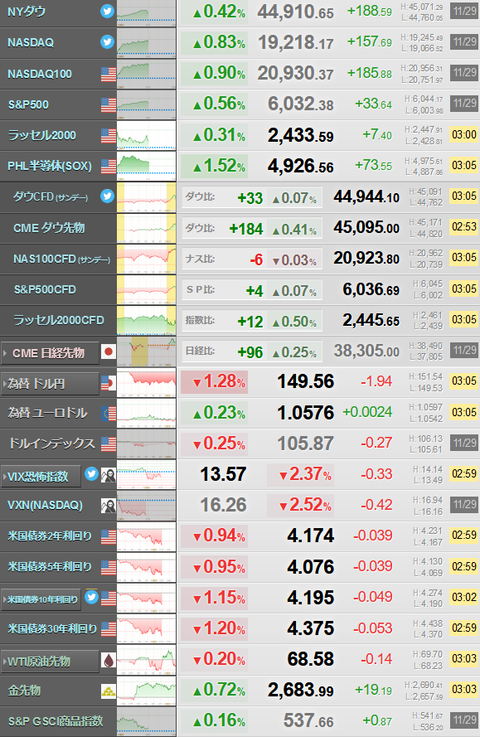The image size is (480, 737).
Task: Open the 金先物 mini chart
Action: point(146,690)
